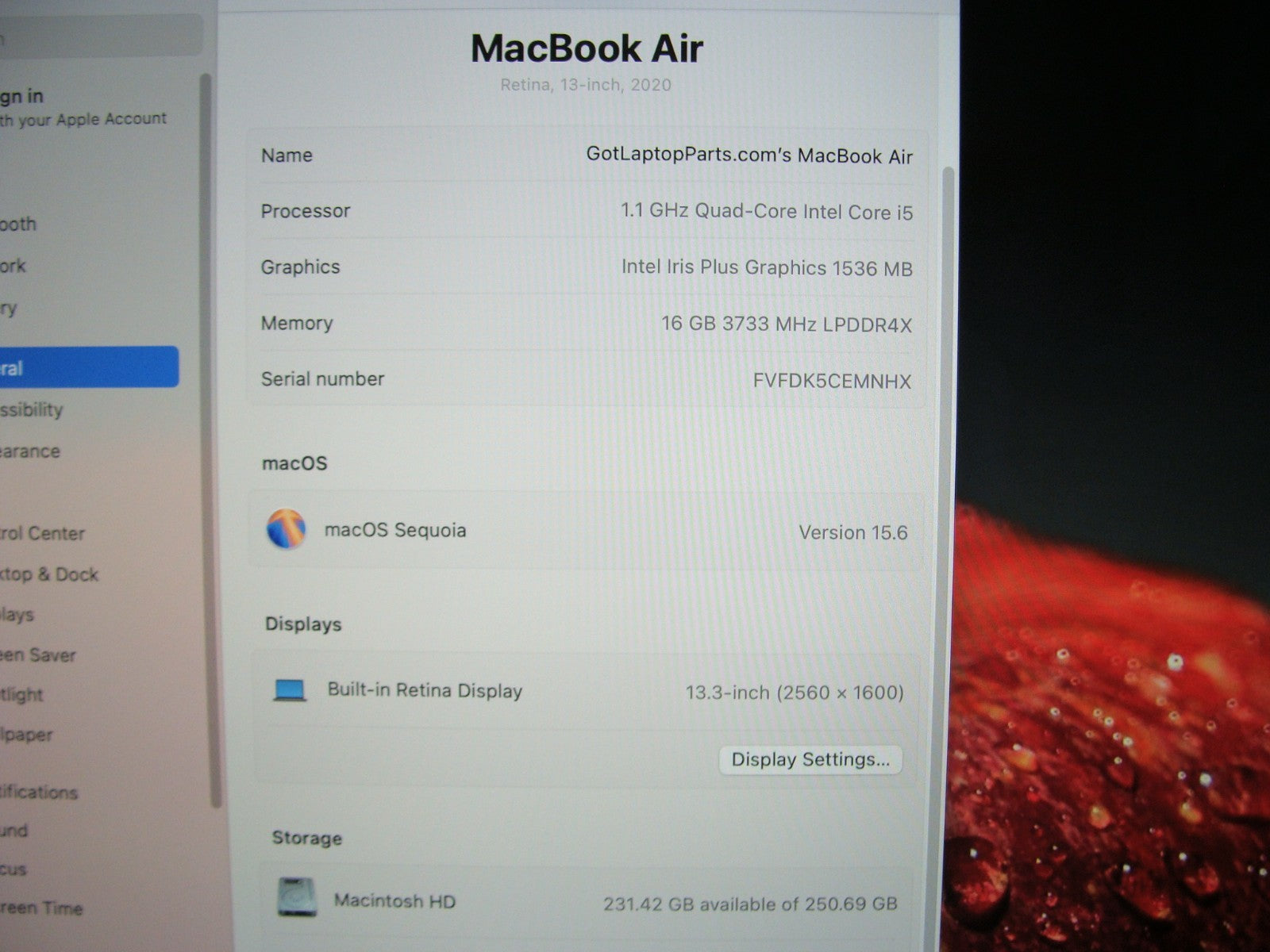Click the Built-in Retina Display laptop icon
The width and height of the screenshot is (1270, 952).
(290, 690)
